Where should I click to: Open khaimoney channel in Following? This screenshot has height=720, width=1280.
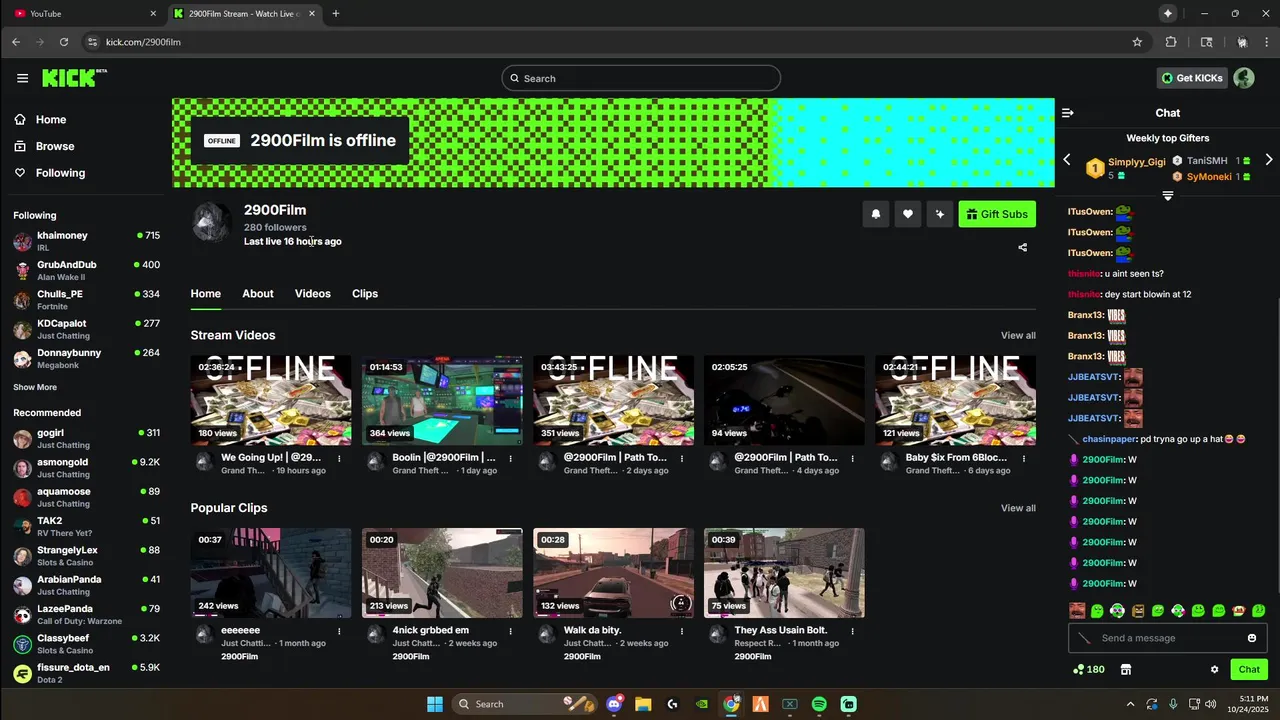[86, 241]
